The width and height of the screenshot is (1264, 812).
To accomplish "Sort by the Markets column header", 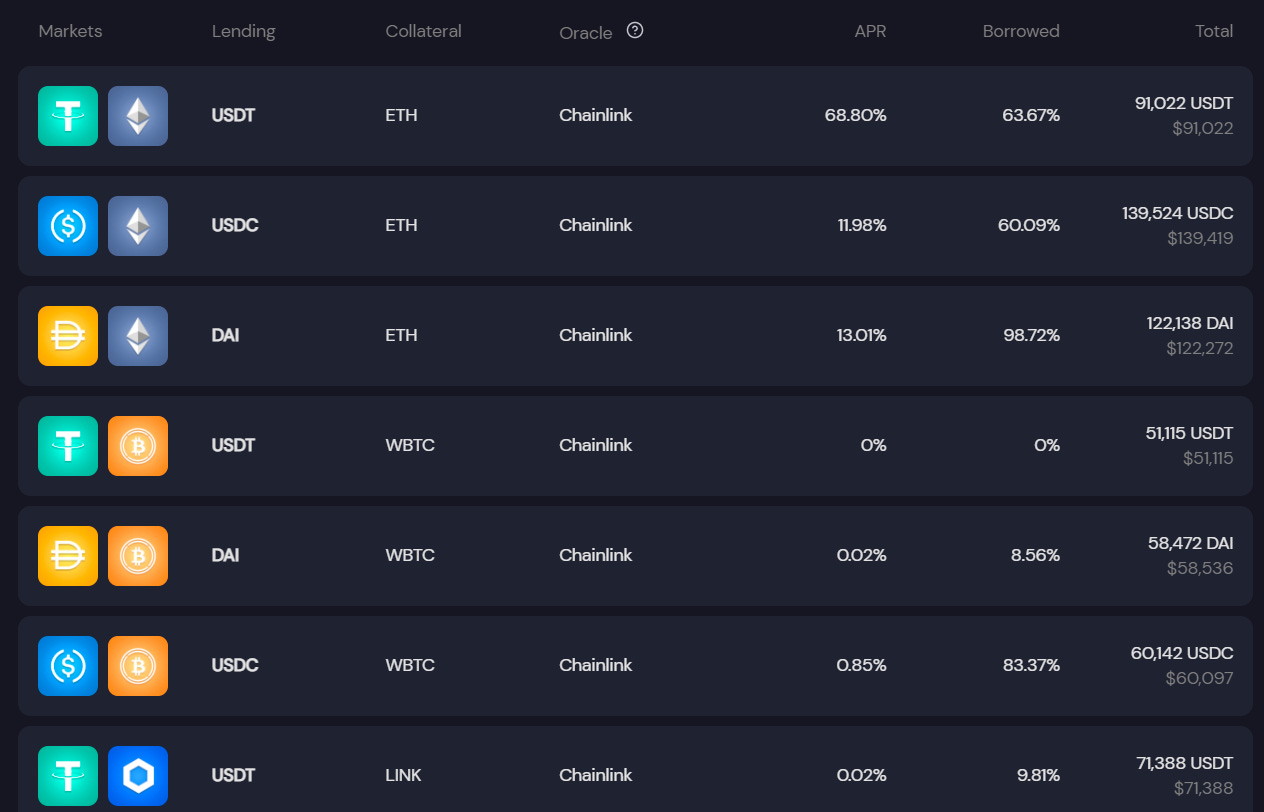I will tap(70, 31).
